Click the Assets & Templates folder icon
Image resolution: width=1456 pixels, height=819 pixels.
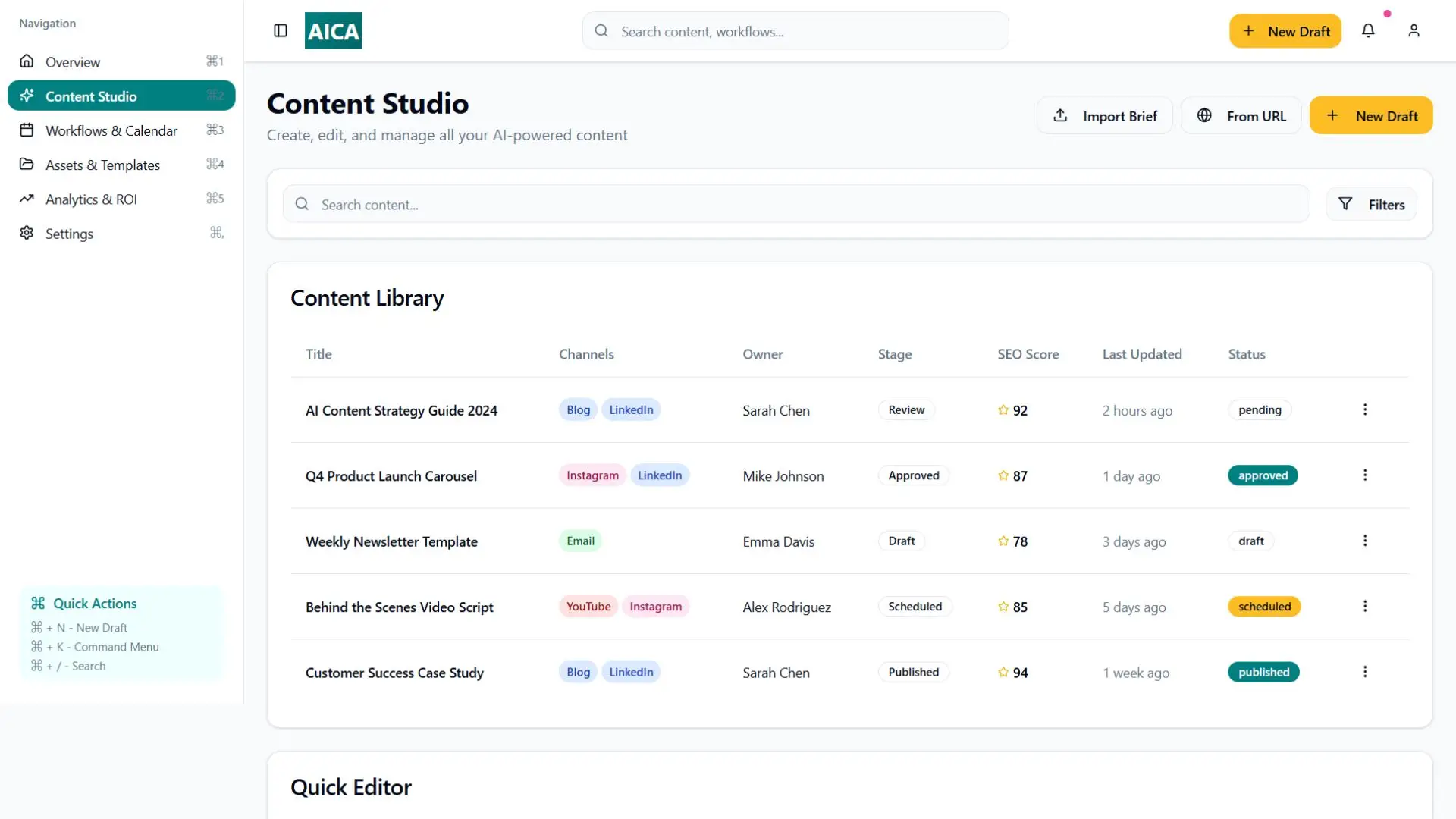pos(27,164)
